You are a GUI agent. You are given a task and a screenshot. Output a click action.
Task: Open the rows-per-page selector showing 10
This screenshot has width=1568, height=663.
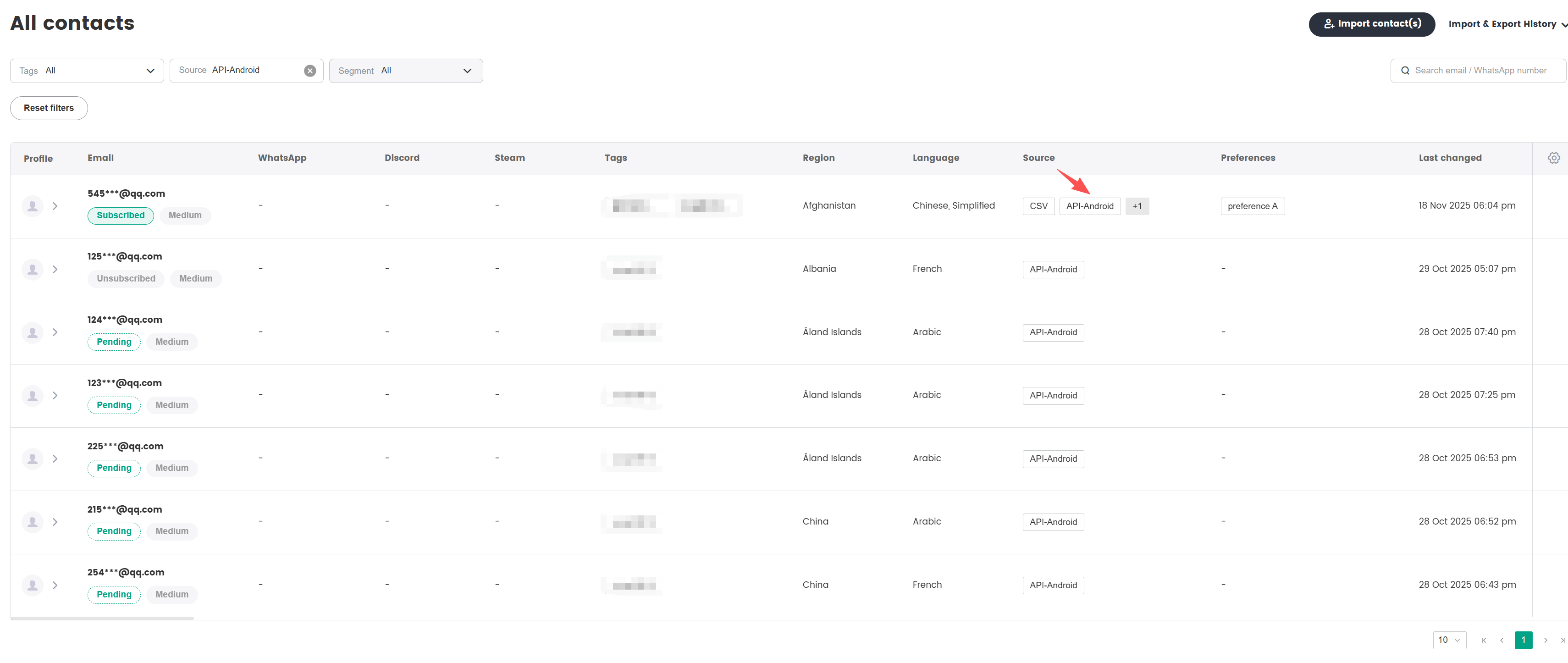click(x=1449, y=640)
